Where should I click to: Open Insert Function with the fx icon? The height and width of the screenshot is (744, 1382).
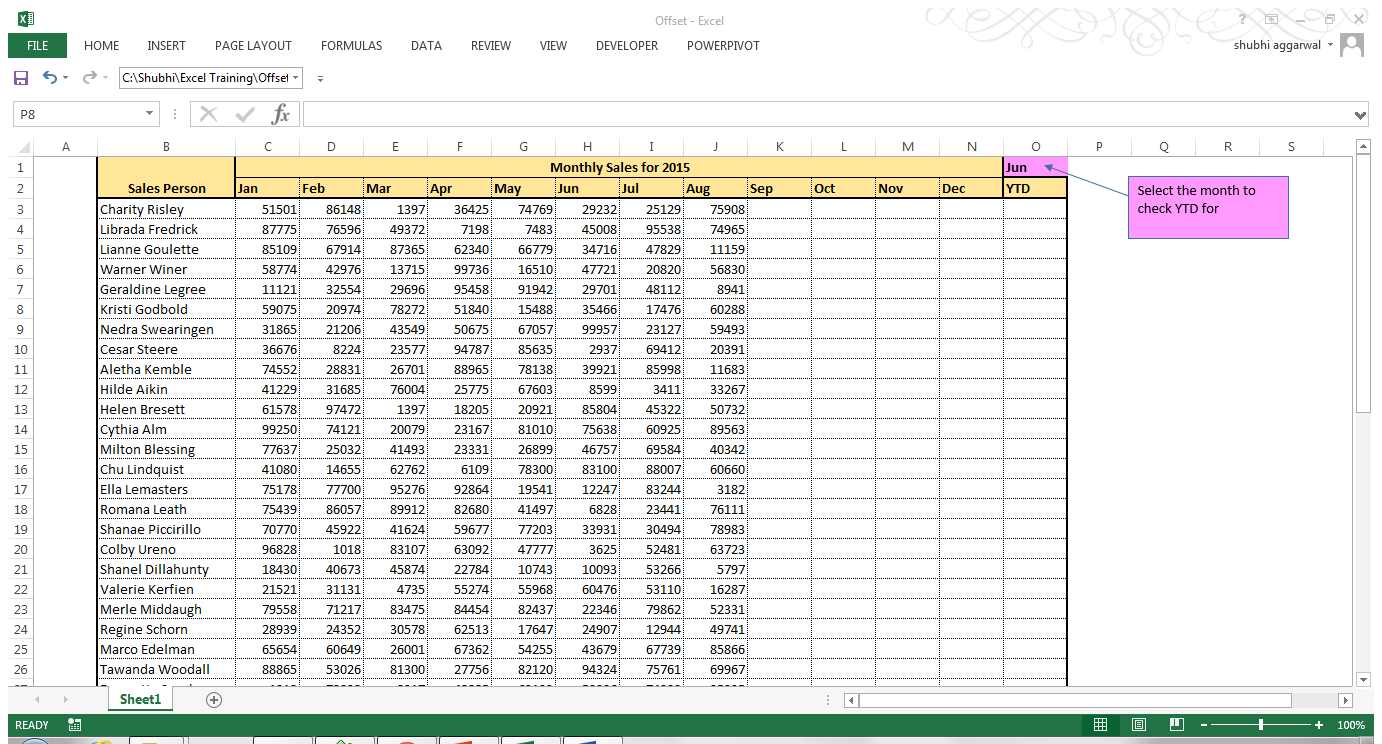point(281,113)
